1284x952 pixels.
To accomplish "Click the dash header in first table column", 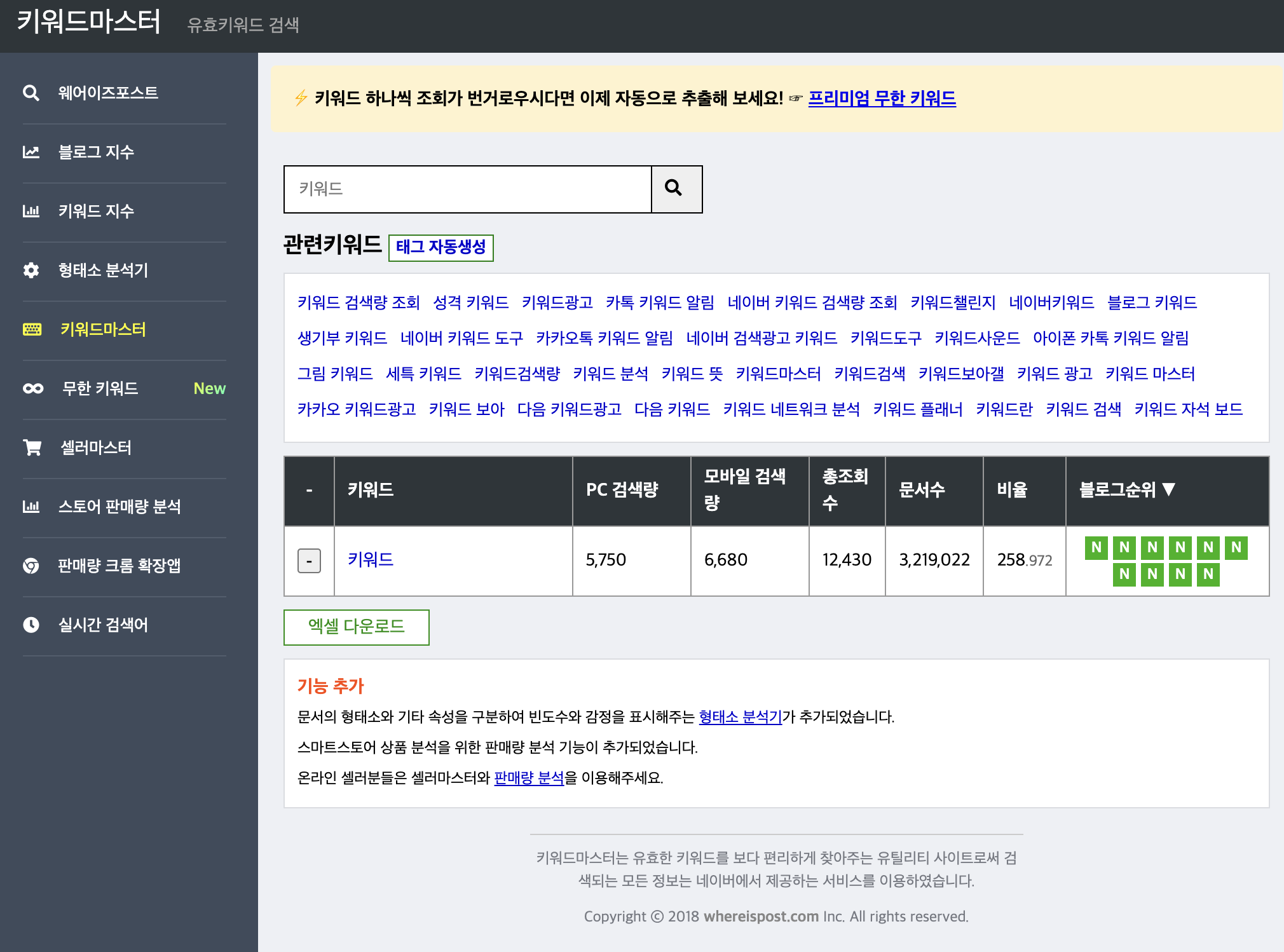I will click(309, 490).
